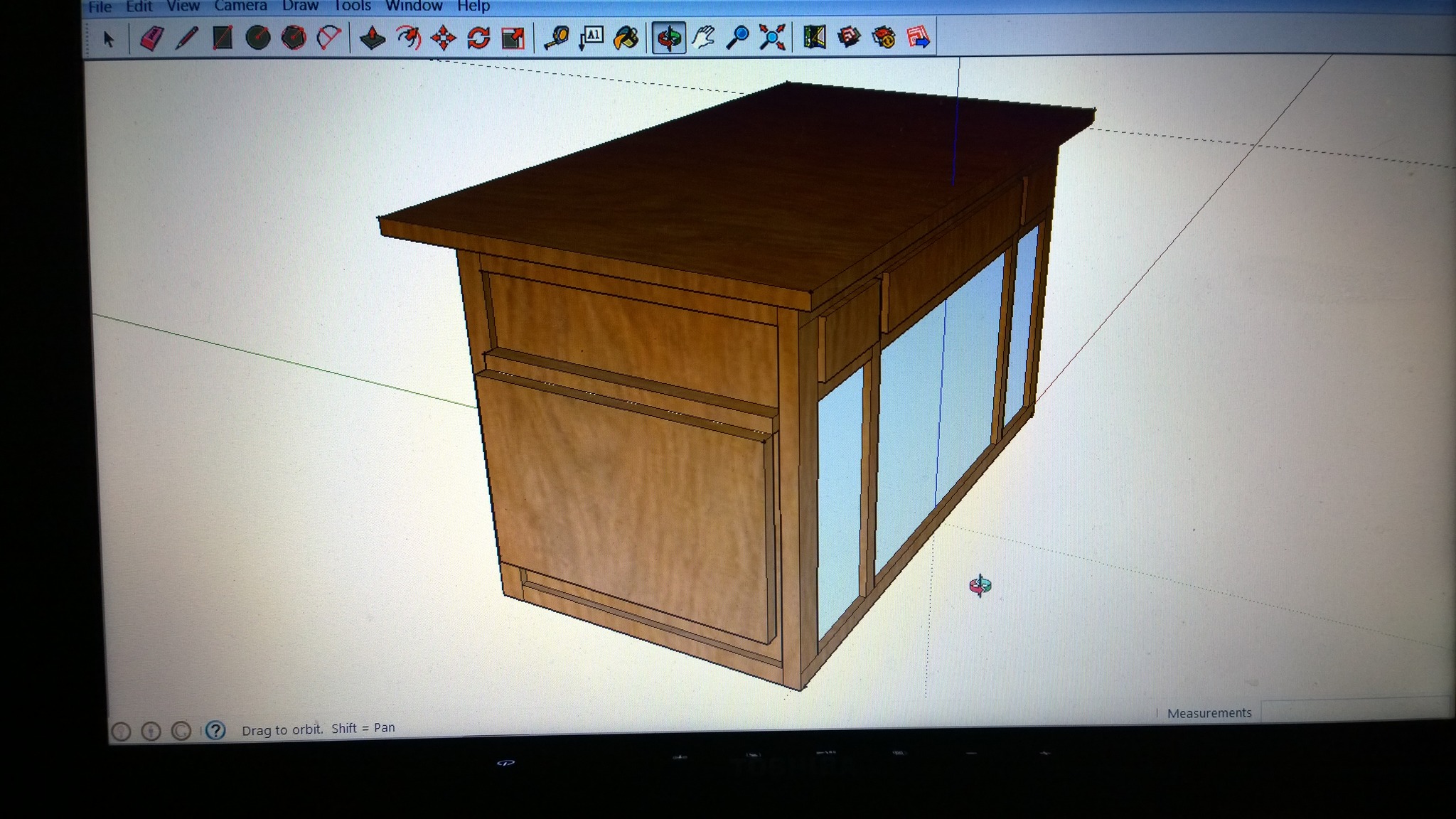This screenshot has width=1456, height=819.
Task: Select the Zoom magnifier tool
Action: [738, 38]
